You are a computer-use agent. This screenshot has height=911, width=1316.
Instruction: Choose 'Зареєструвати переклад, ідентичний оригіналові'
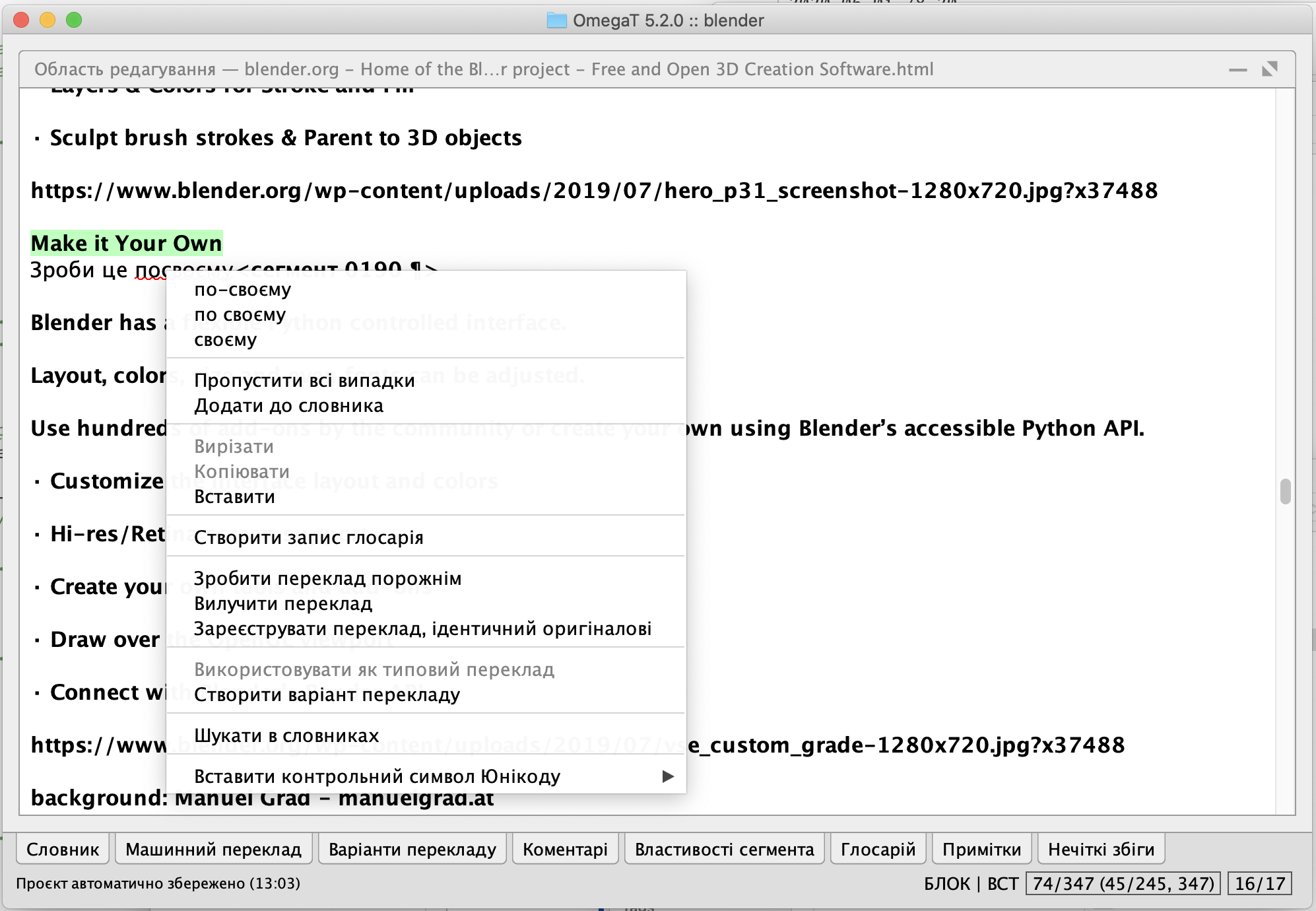(x=426, y=629)
